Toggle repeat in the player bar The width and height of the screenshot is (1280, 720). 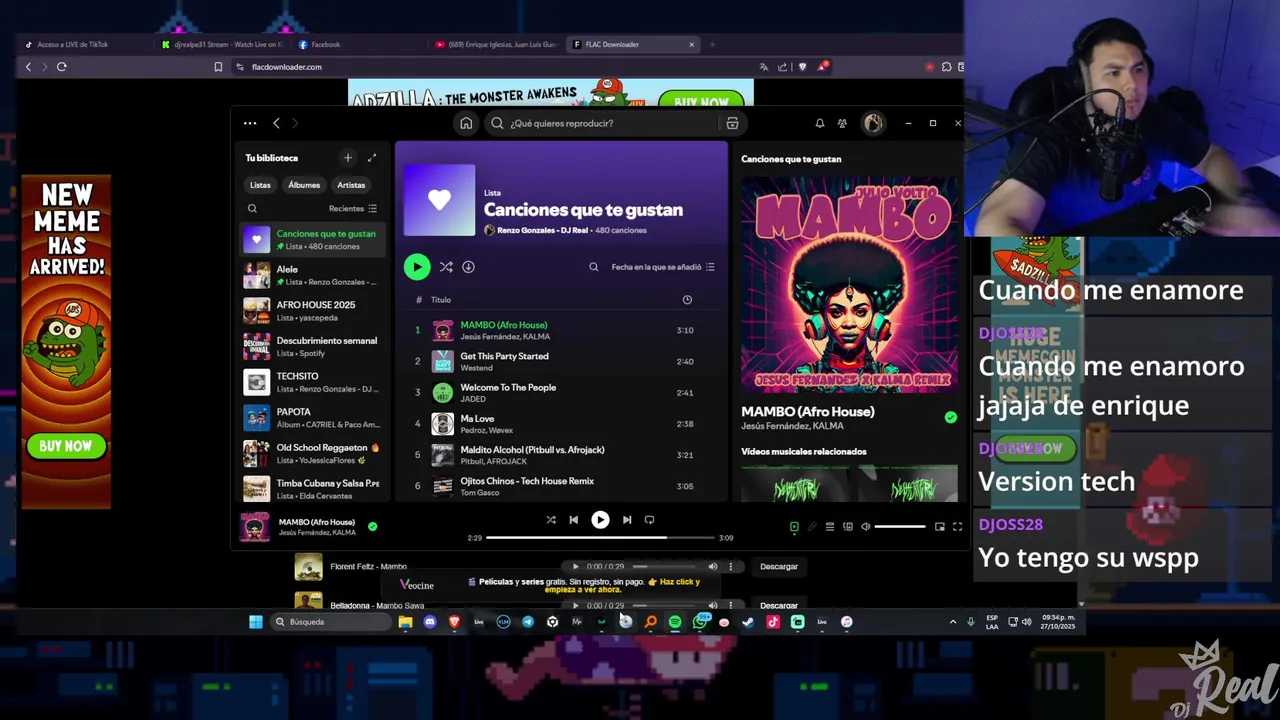(x=650, y=520)
